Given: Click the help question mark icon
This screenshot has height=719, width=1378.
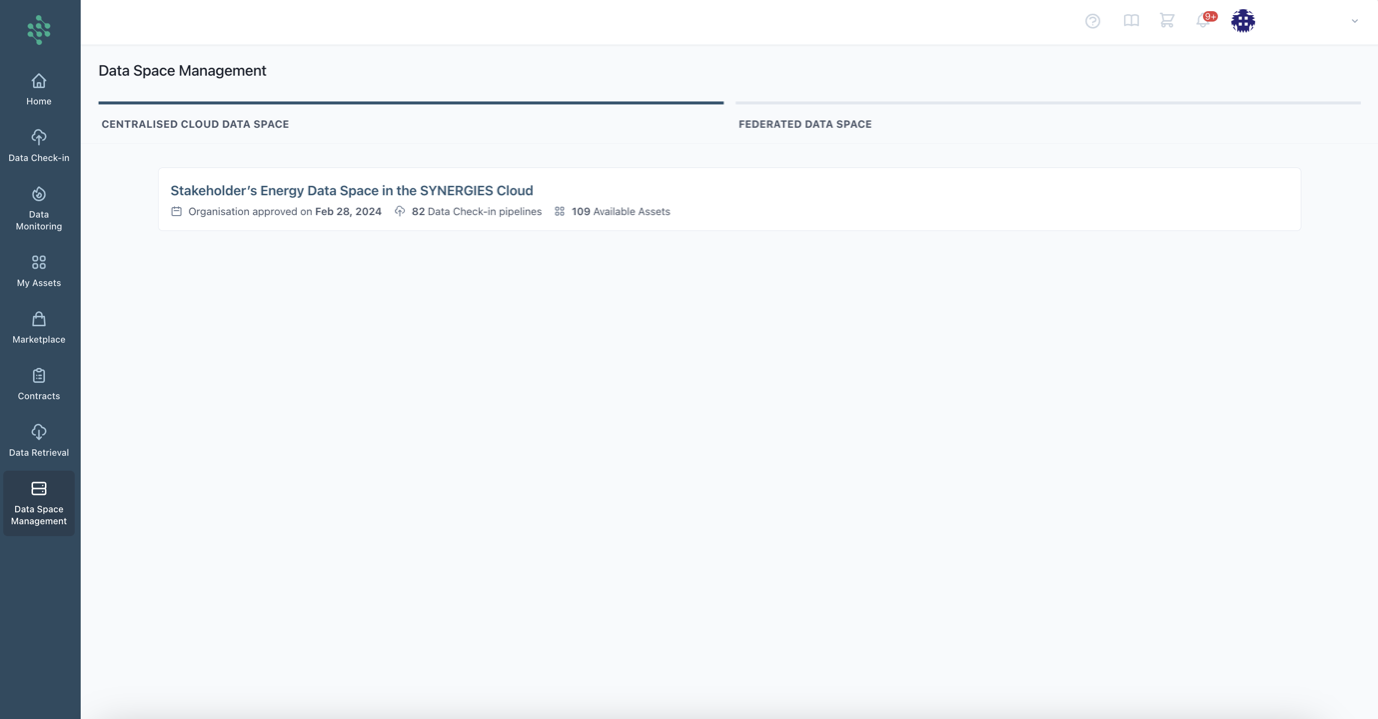Looking at the screenshot, I should click(x=1093, y=21).
